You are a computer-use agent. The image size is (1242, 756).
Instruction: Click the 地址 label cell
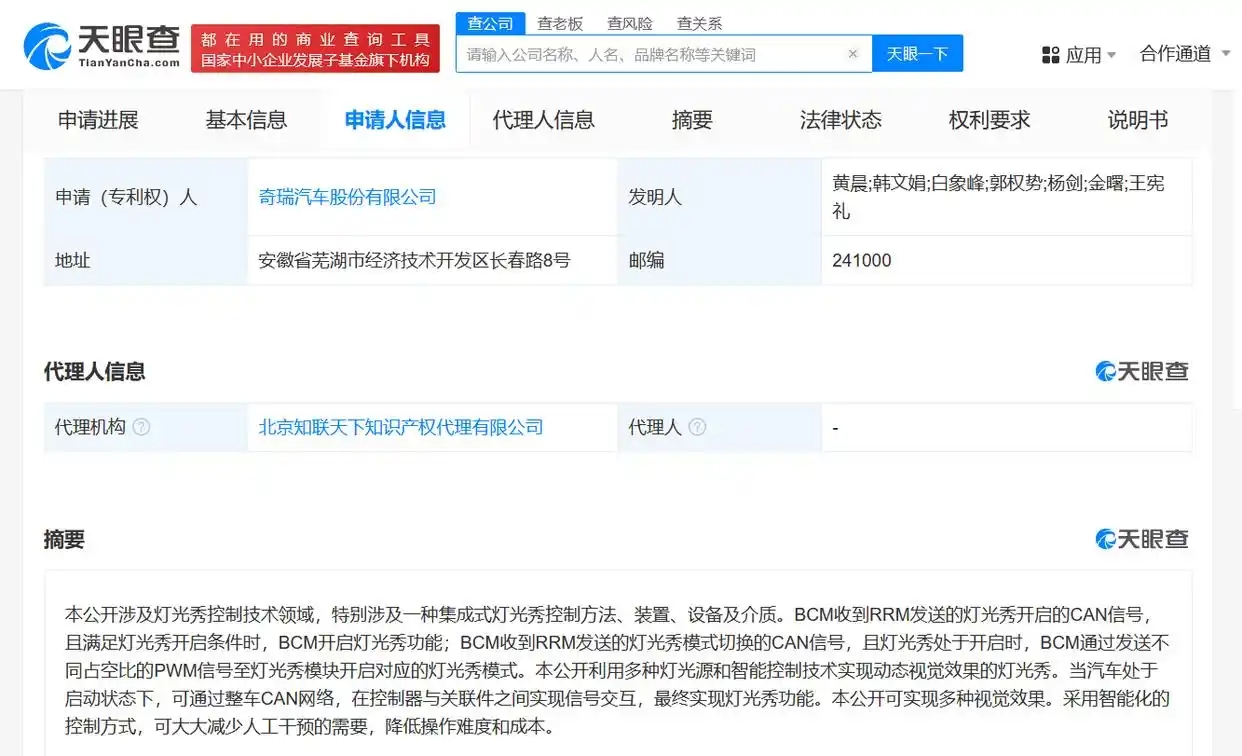(146, 260)
